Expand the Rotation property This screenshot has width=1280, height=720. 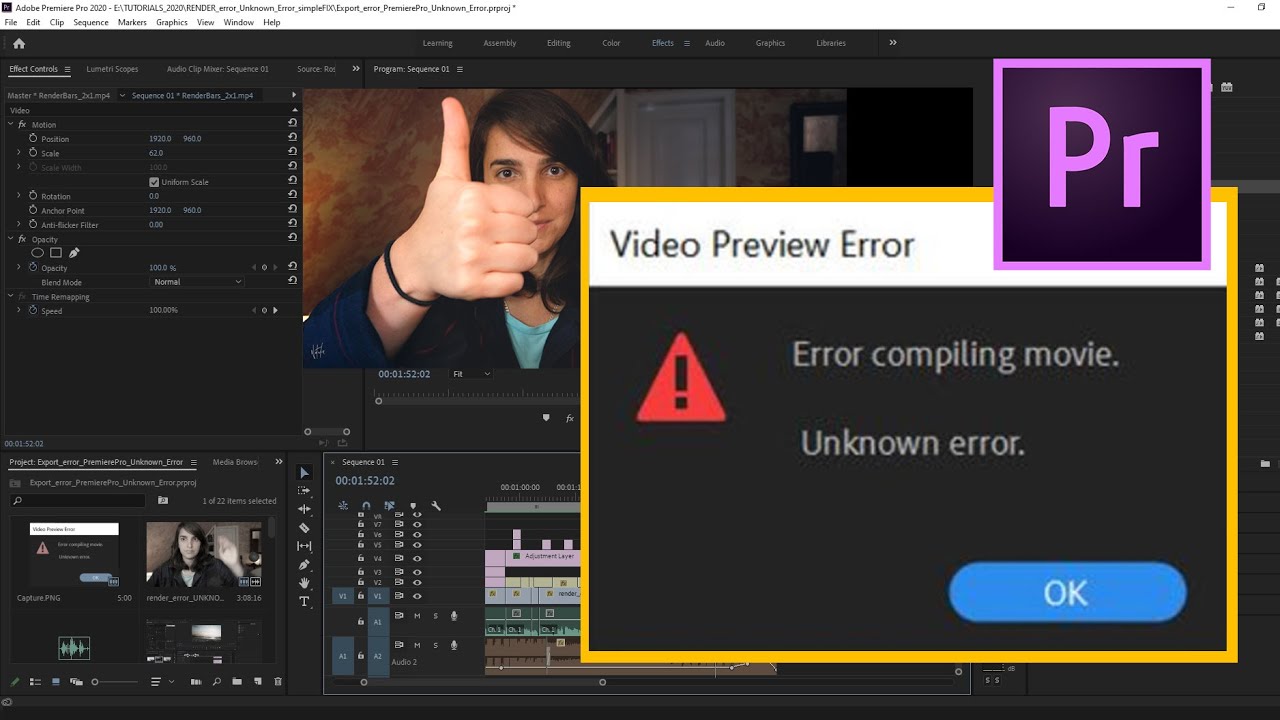(18, 196)
